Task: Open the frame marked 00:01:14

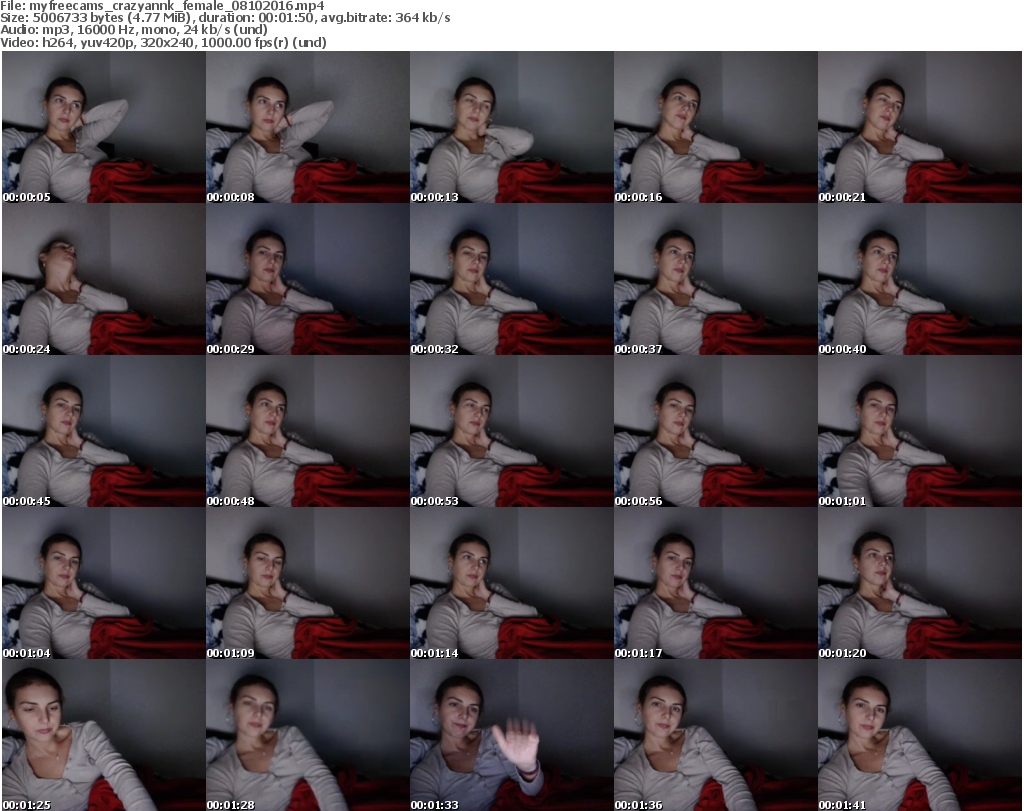Action: [511, 584]
